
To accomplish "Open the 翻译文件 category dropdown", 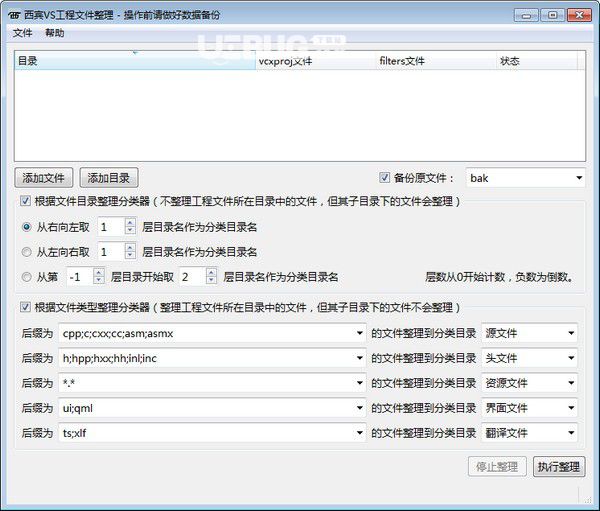I will tap(529, 433).
